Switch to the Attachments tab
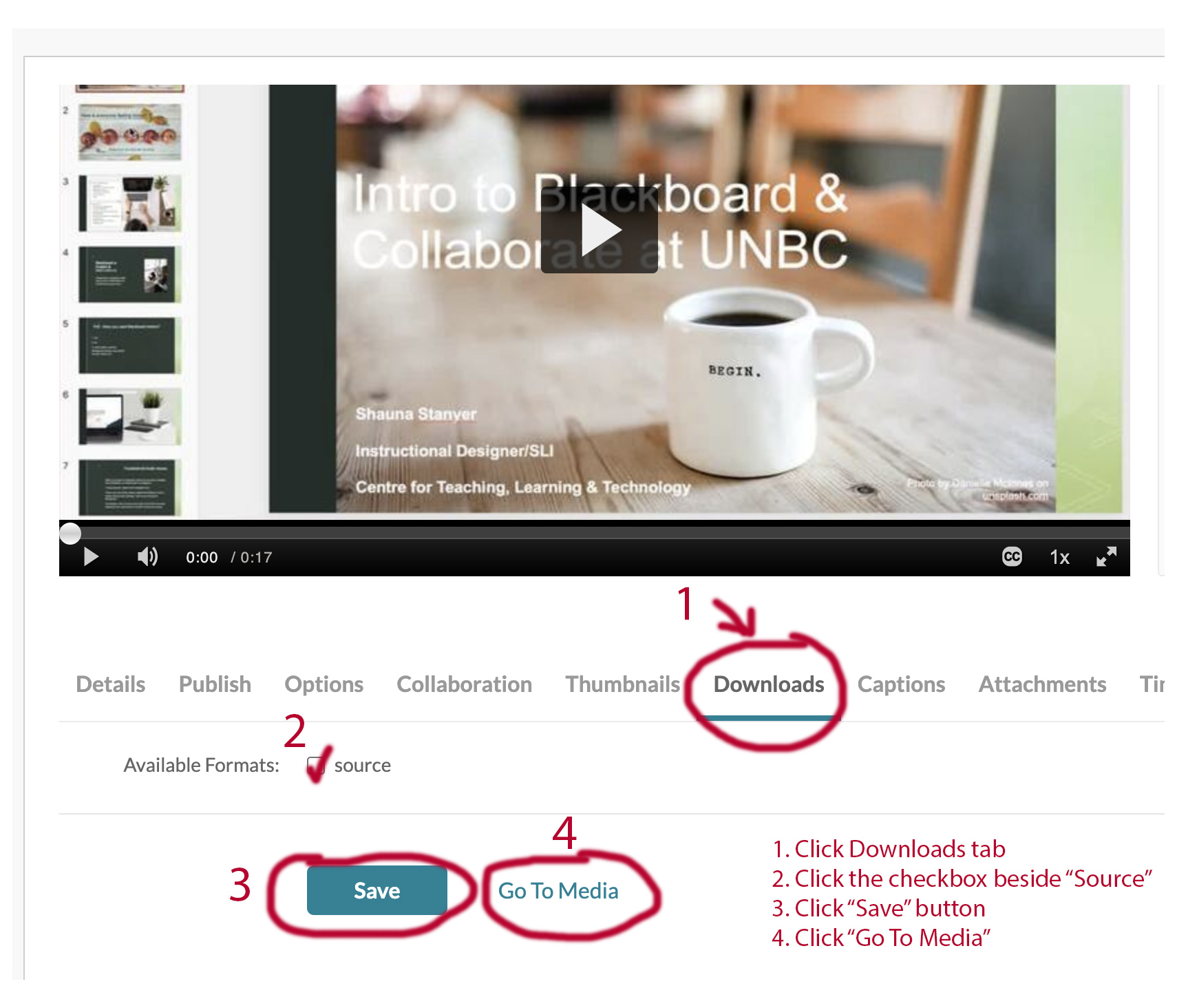The image size is (1177, 1008). point(1041,684)
